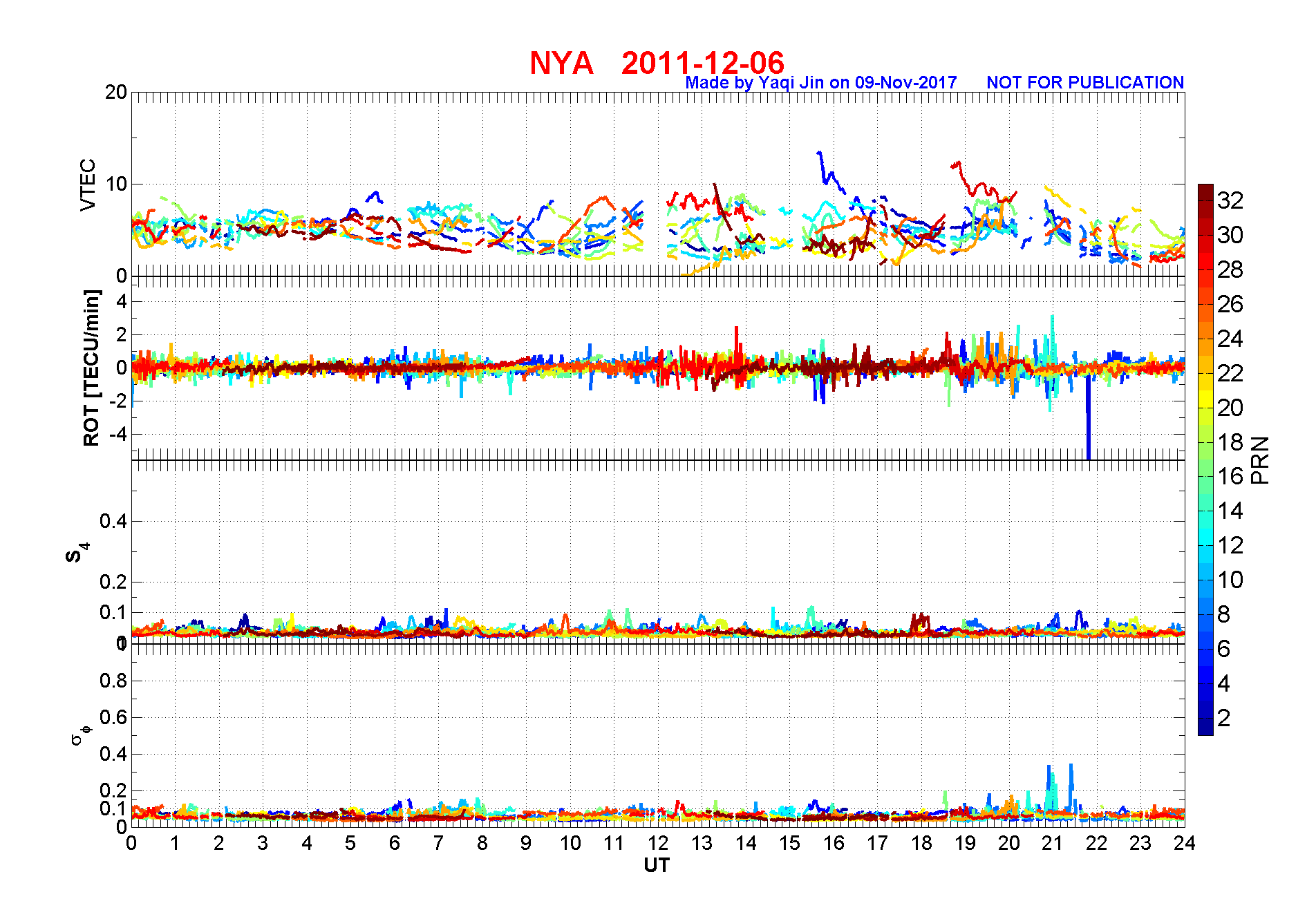Click the 'Made by Yaqi Jin on 09-Nov-2017' text
Viewport: 1316px width, 919px height.
[x=821, y=83]
